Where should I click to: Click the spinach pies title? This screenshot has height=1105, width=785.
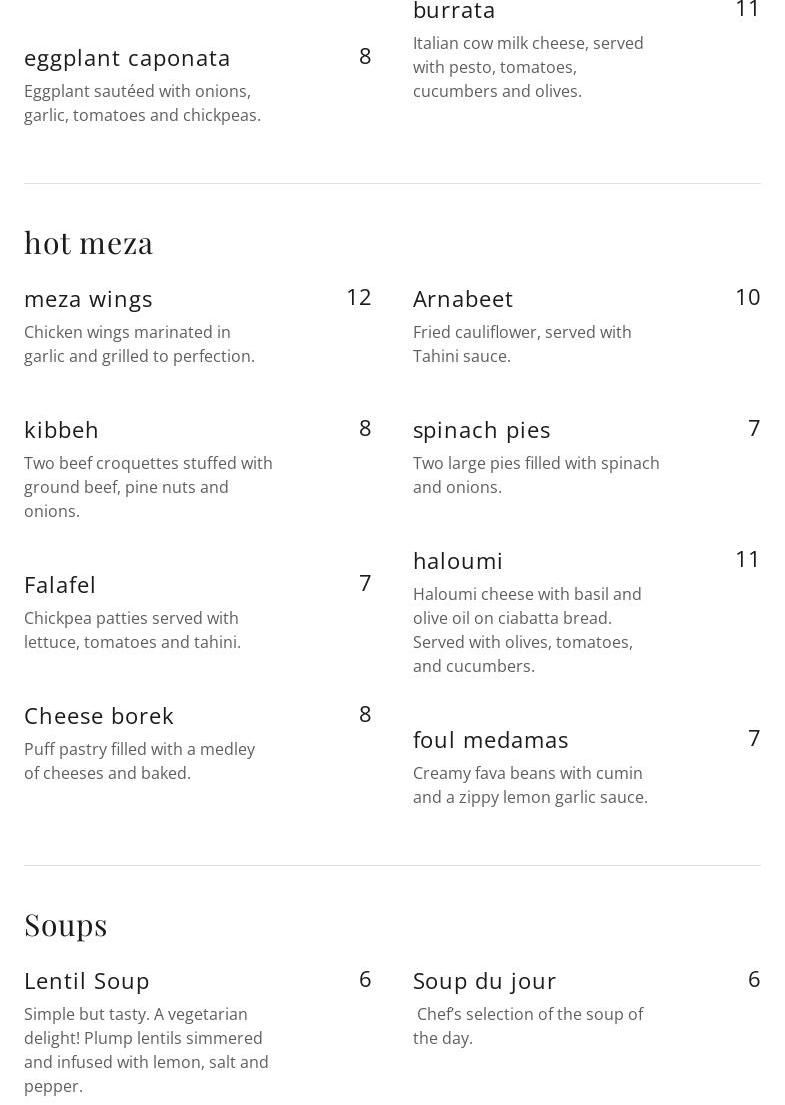tap(481, 430)
